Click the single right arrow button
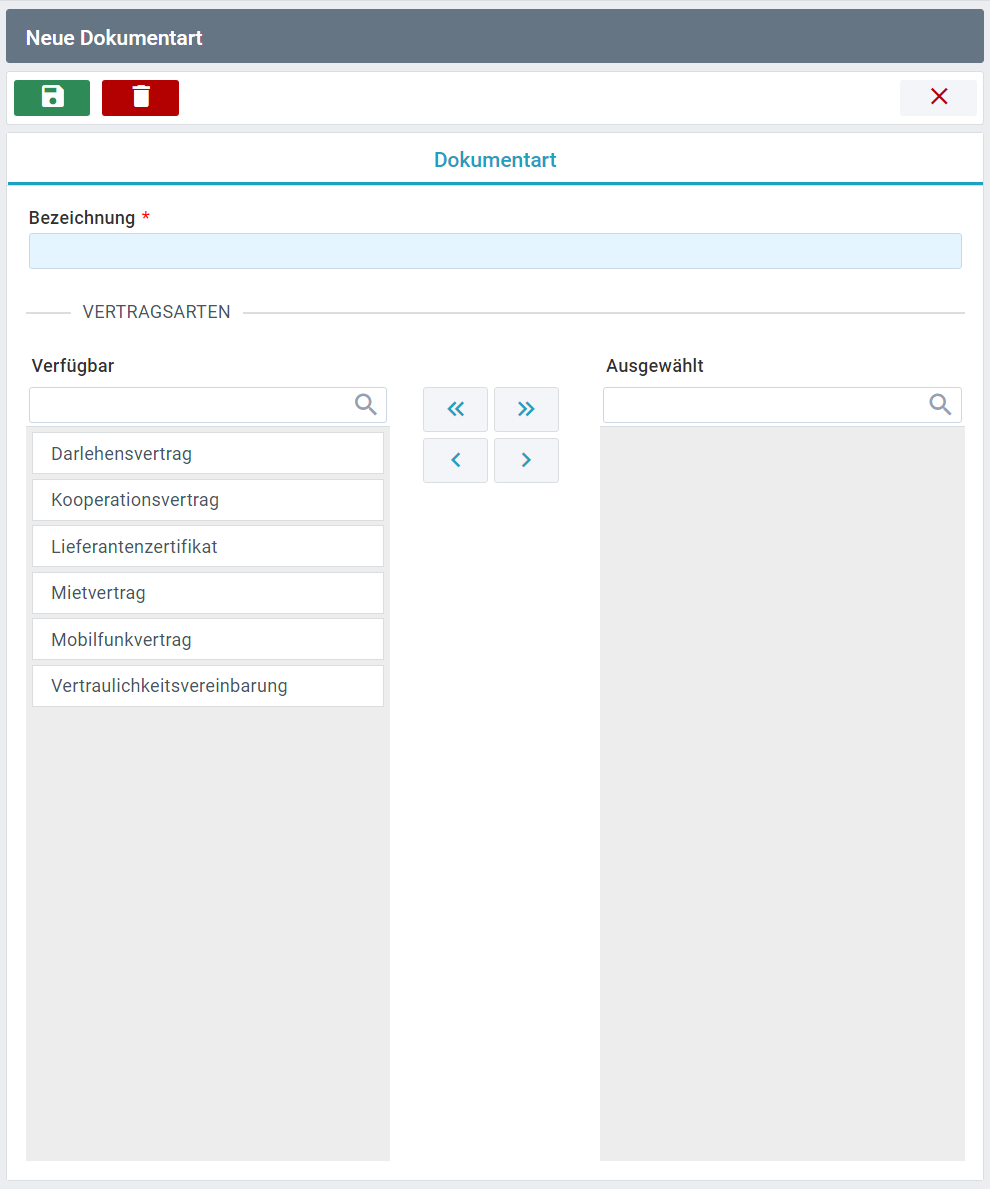990x1189 pixels. pyautogui.click(x=526, y=460)
